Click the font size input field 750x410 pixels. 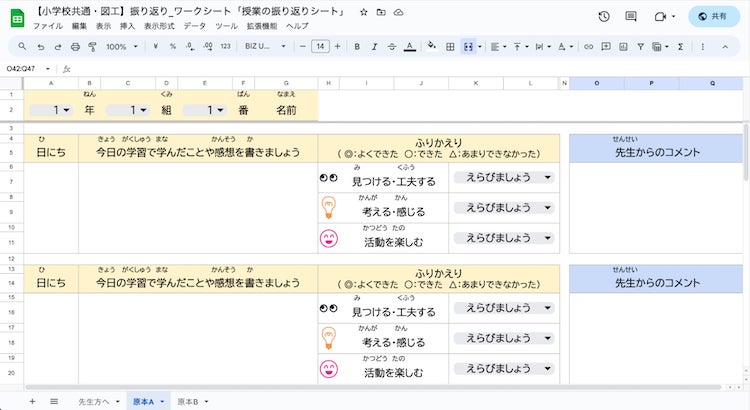(x=320, y=47)
